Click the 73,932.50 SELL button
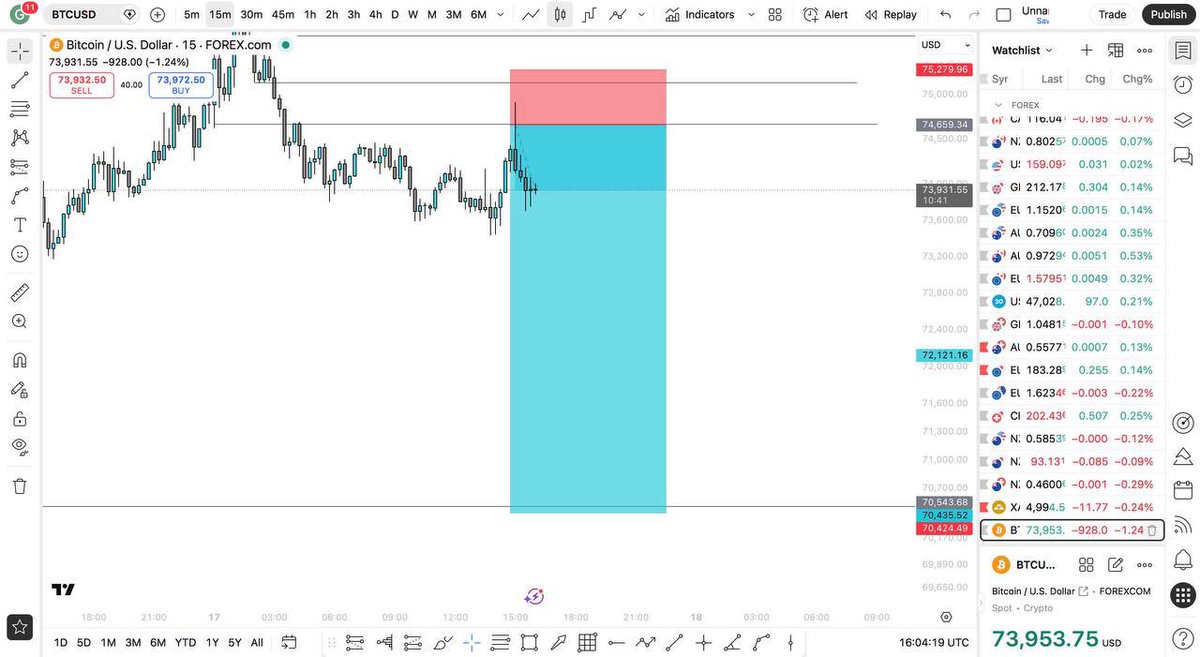 (x=81, y=85)
